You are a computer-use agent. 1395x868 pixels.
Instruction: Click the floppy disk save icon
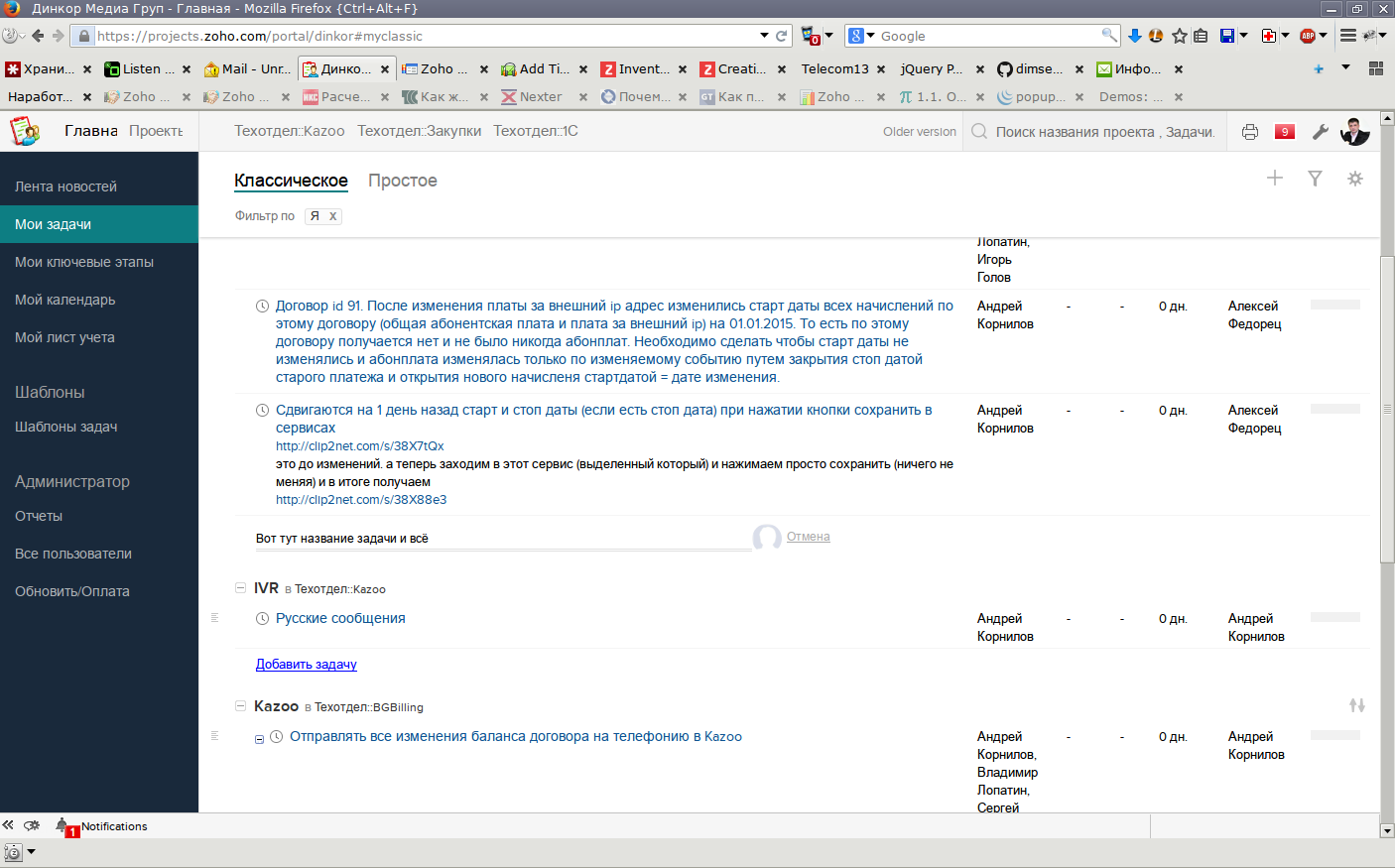(x=1227, y=36)
